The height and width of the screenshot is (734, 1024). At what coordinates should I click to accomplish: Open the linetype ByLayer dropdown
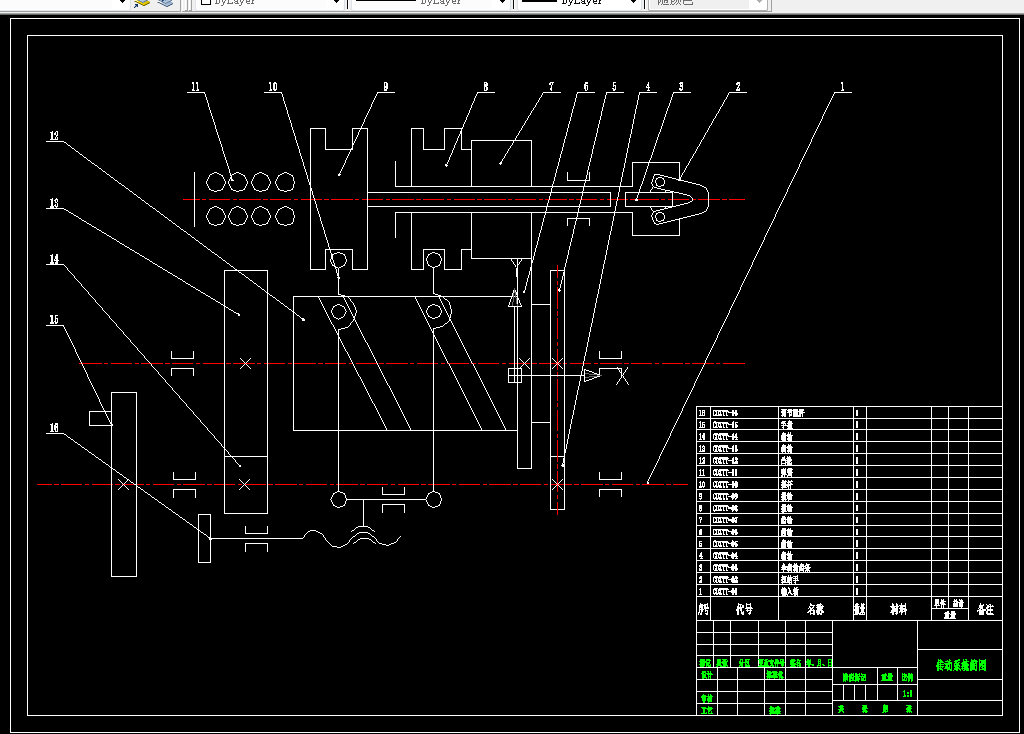click(x=431, y=3)
